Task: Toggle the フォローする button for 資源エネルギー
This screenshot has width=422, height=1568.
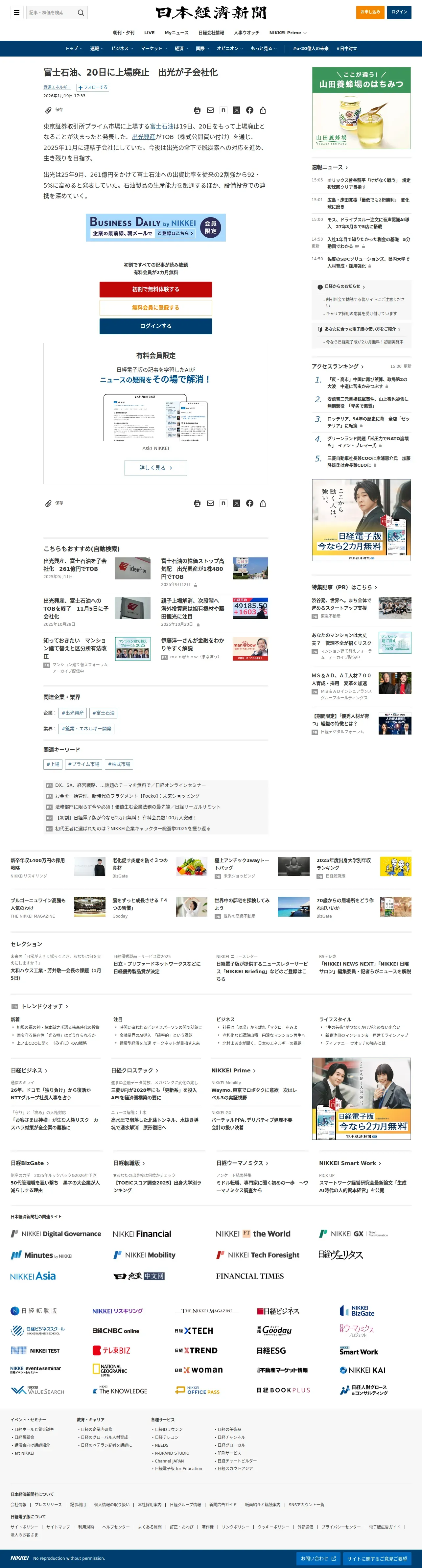Action: point(93,88)
